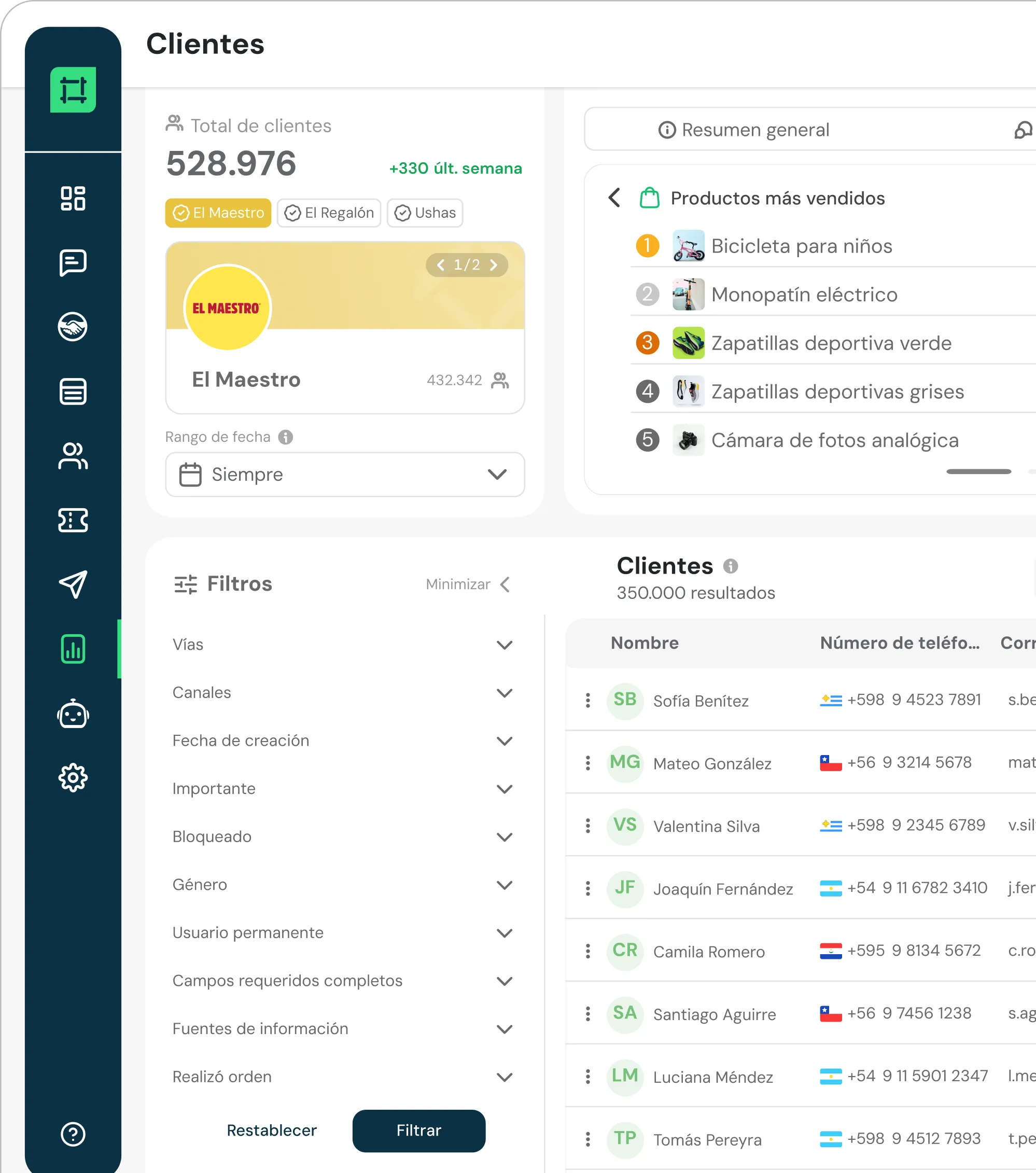1036x1173 pixels.
Task: Open the chat messages sidebar icon
Action: (x=73, y=263)
